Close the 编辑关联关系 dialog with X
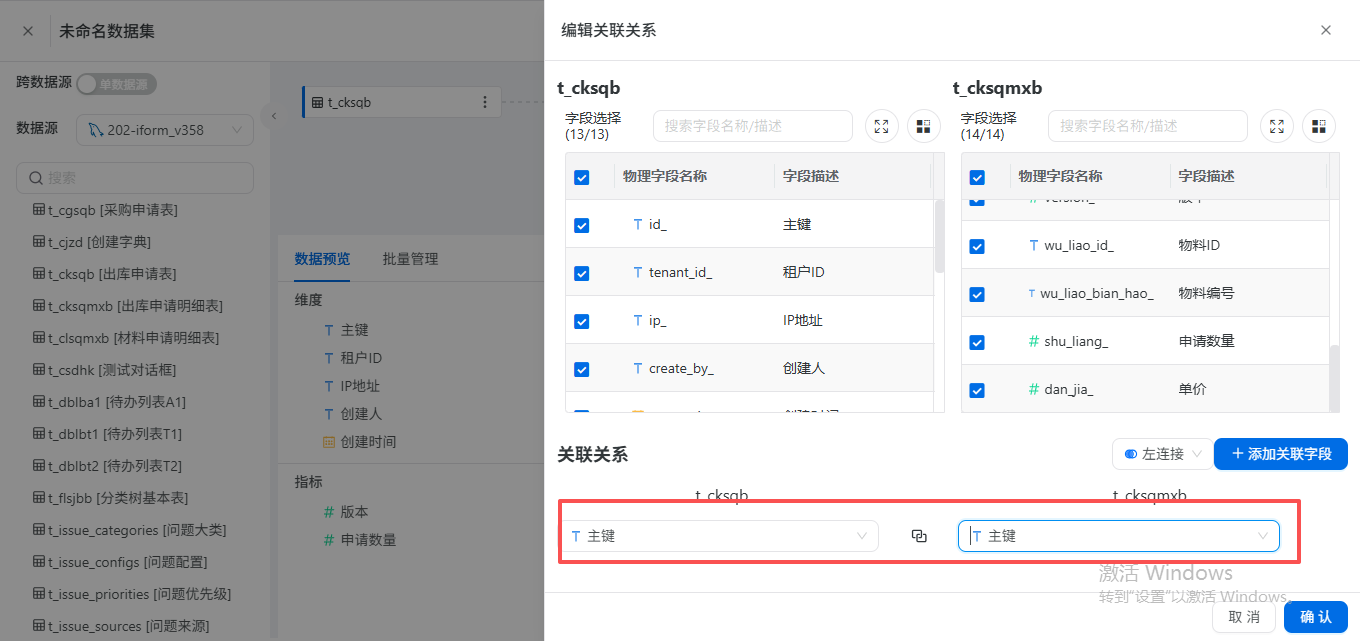Viewport: 1360px width, 641px height. coord(1326,30)
